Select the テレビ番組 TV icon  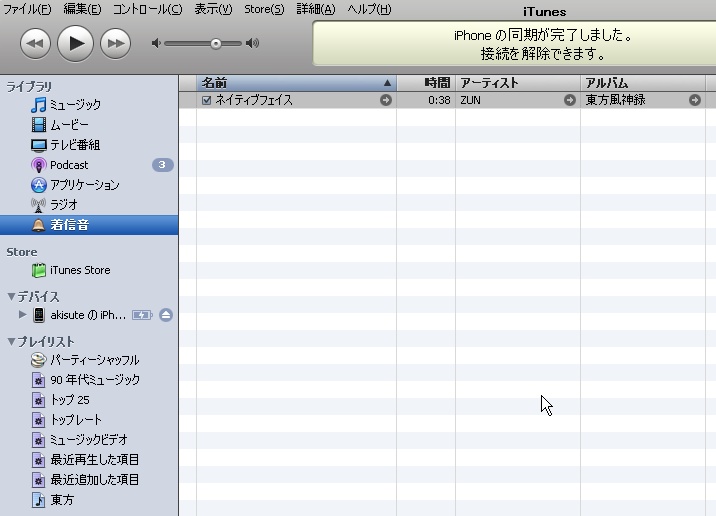coord(38,145)
